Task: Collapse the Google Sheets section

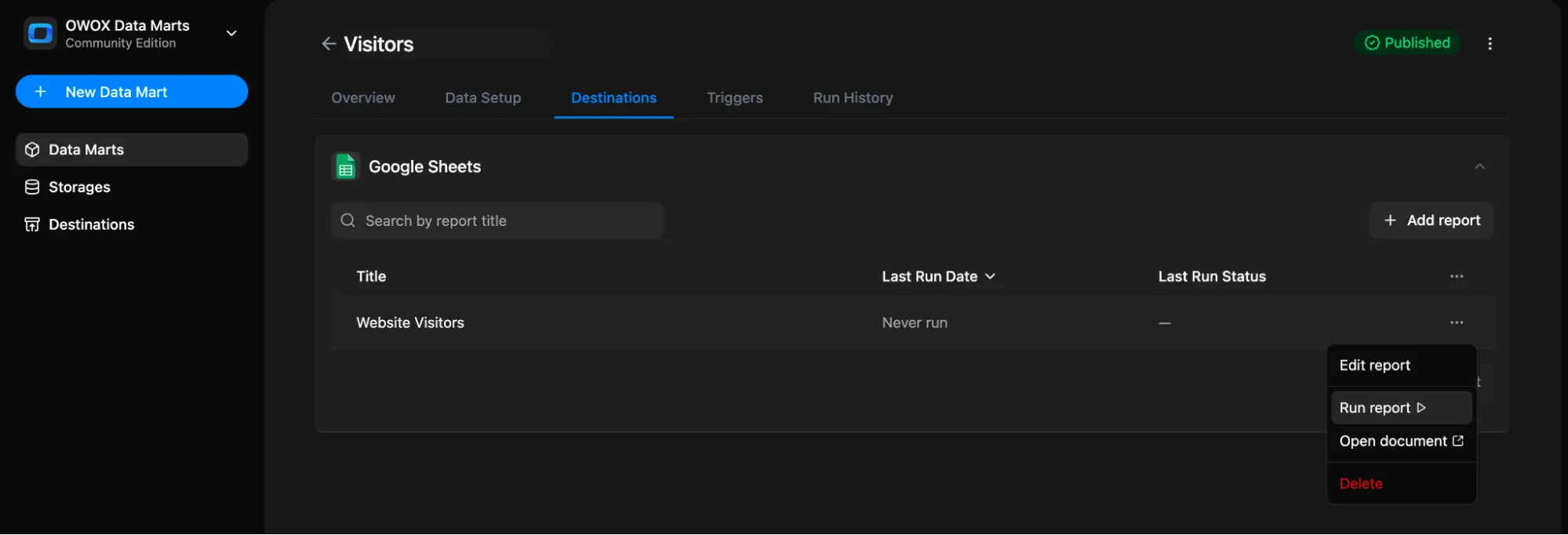Action: [1479, 166]
